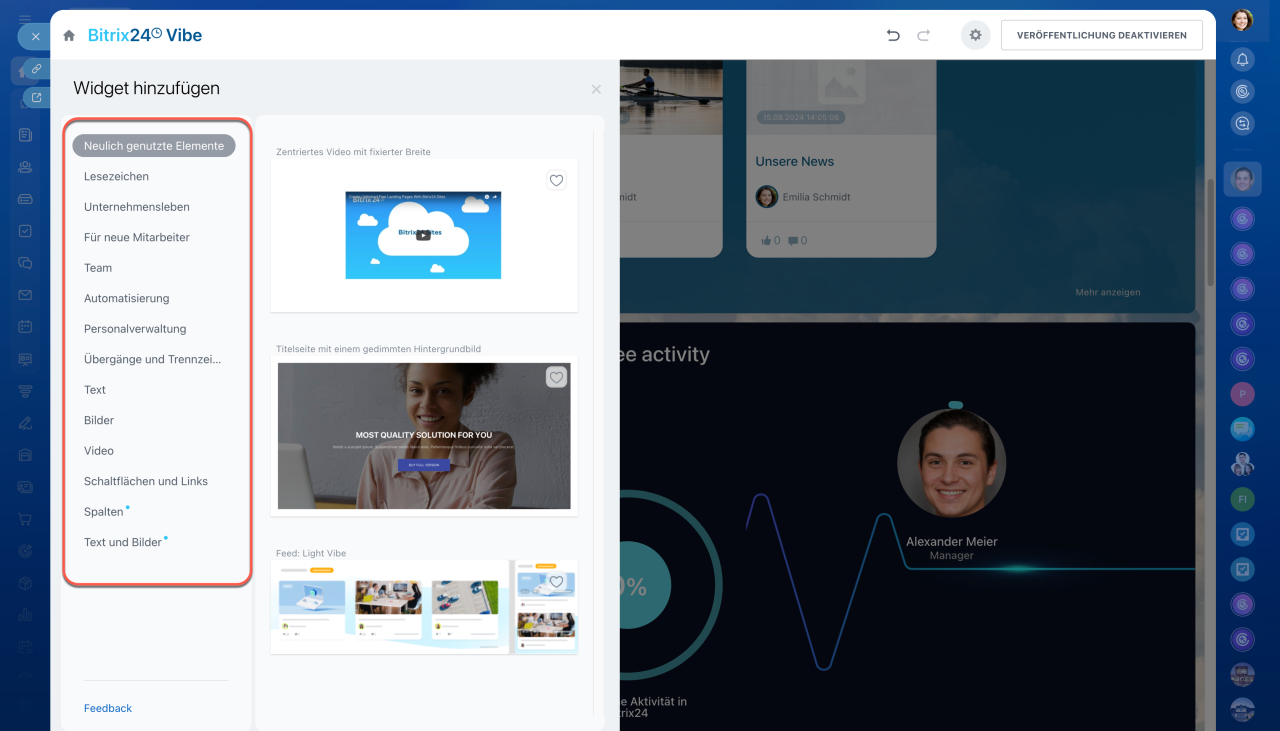
Task: Open the Unsere News link
Action: 795,161
